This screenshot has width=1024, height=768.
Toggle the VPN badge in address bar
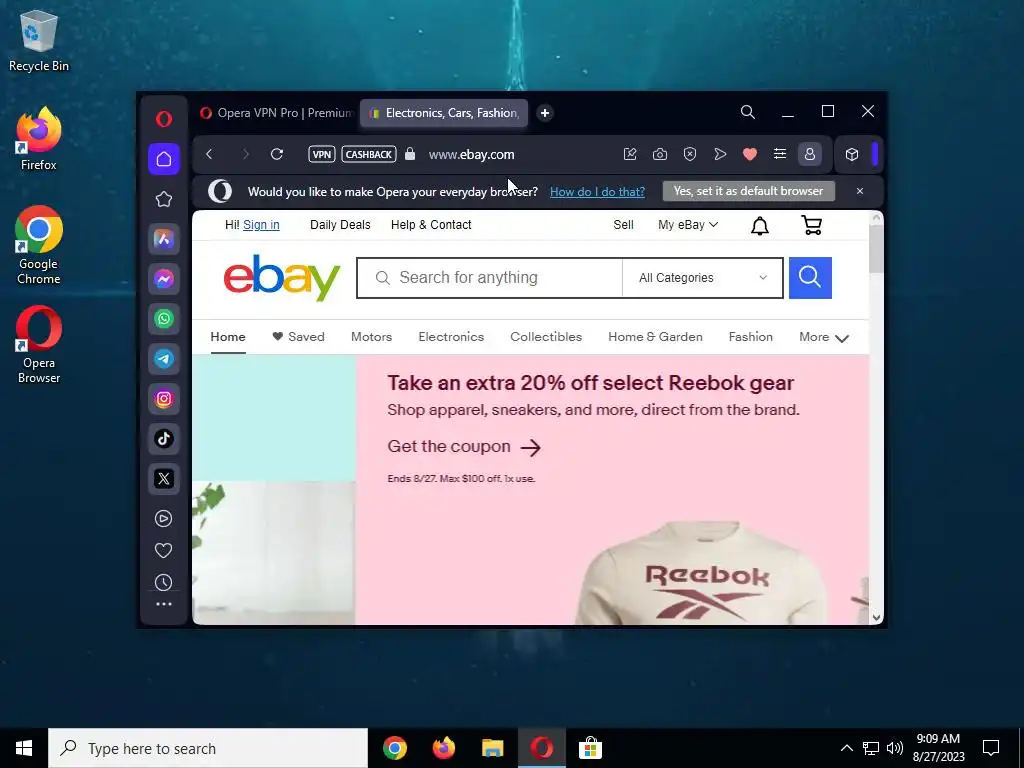322,154
